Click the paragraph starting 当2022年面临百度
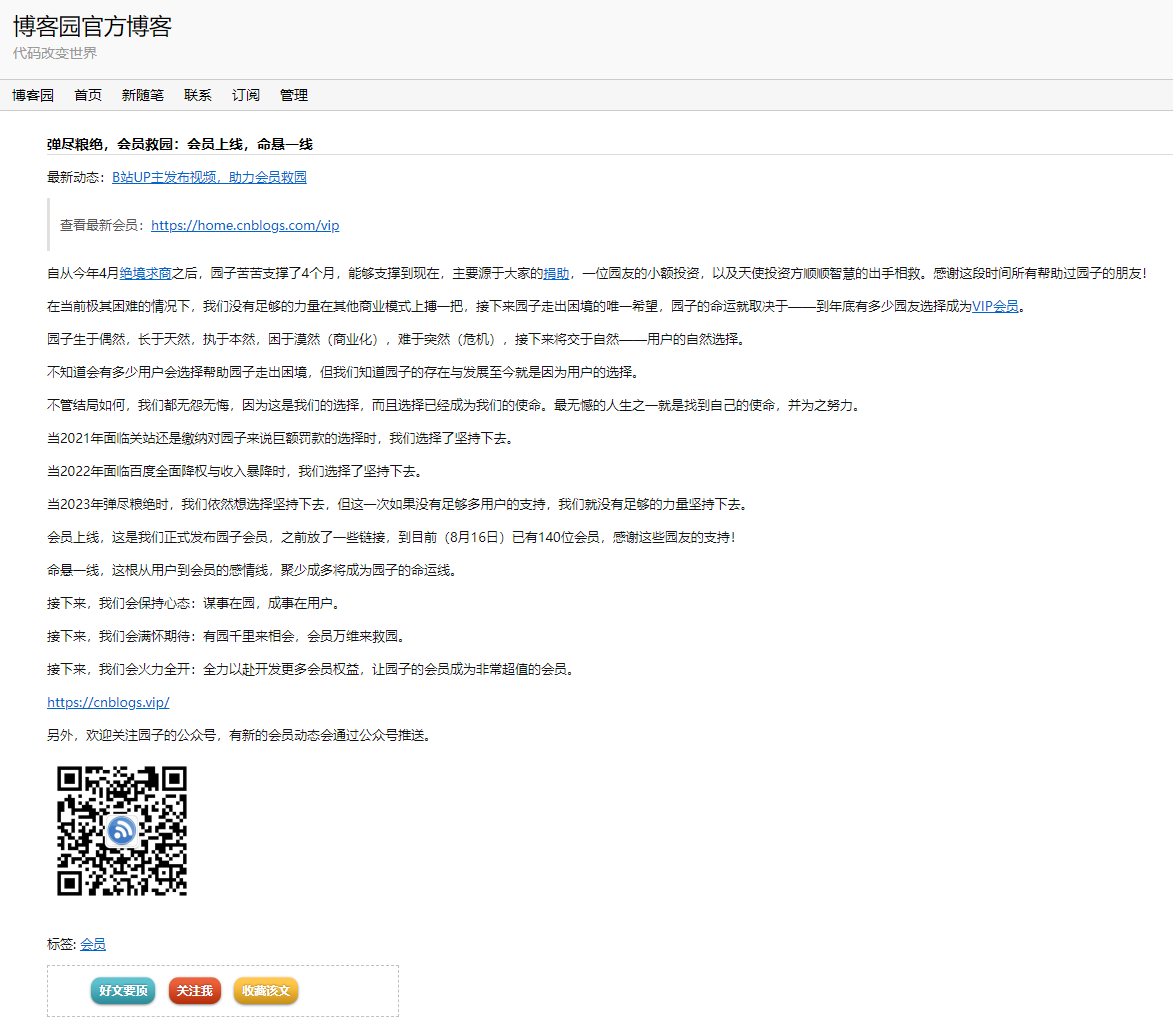Image resolution: width=1173 pixels, height=1028 pixels. click(x=236, y=471)
